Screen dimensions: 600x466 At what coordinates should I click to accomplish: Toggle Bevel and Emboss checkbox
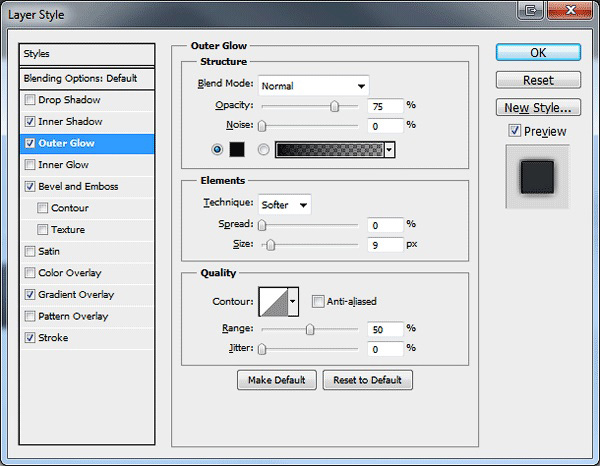[x=30, y=187]
